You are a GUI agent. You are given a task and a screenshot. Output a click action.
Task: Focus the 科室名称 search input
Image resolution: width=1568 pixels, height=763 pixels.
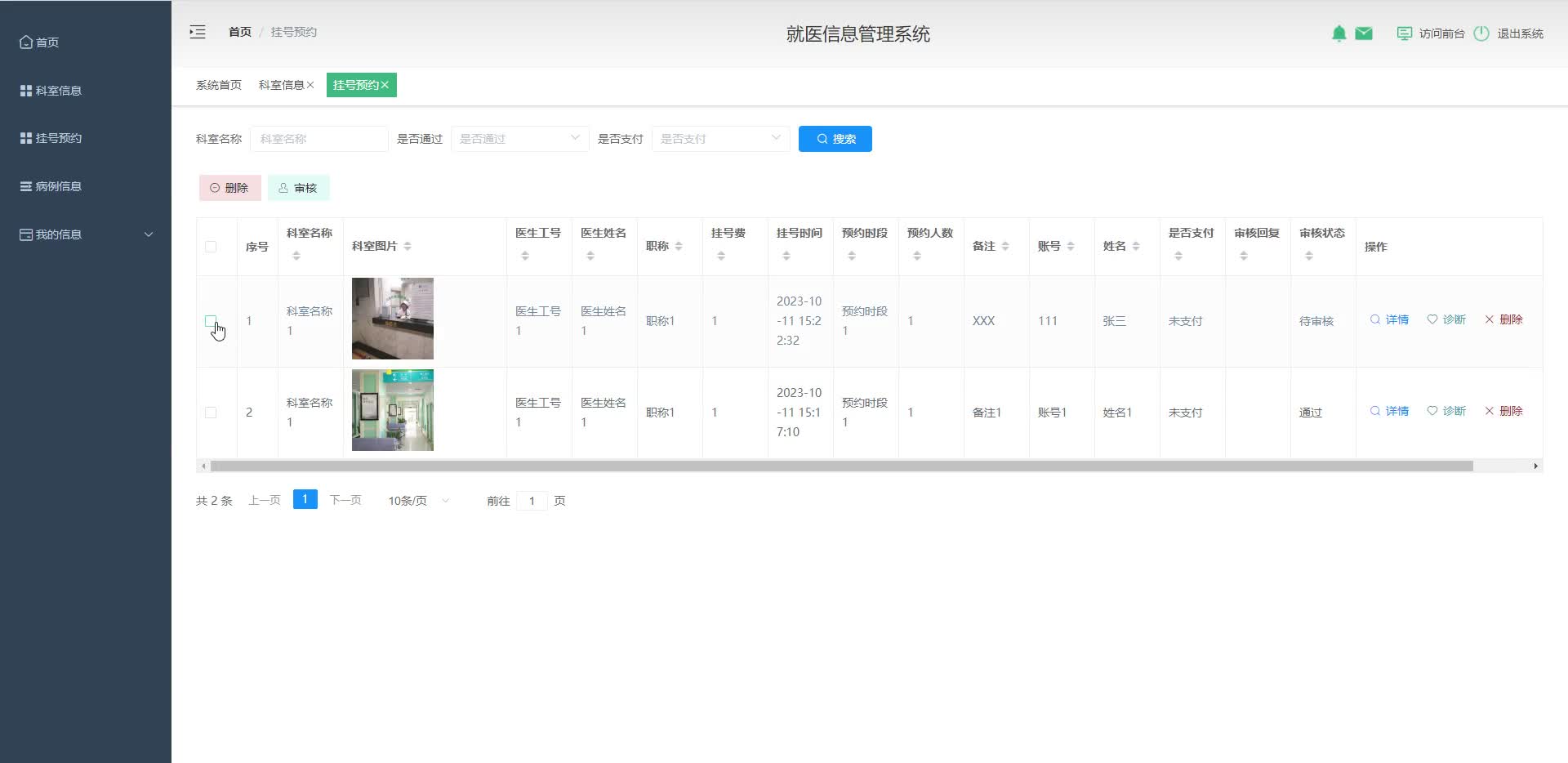[319, 139]
